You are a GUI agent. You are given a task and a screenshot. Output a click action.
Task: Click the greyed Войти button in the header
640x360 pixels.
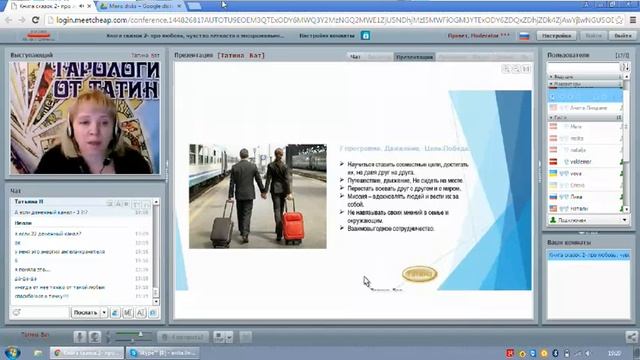click(x=593, y=36)
